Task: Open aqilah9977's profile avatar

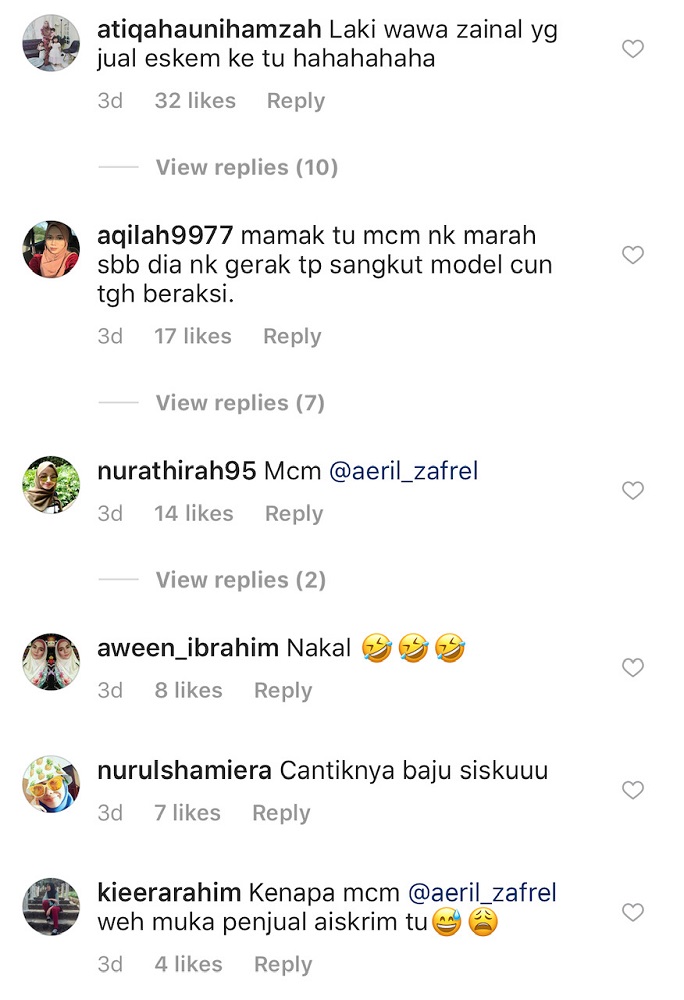Action: coord(51,249)
